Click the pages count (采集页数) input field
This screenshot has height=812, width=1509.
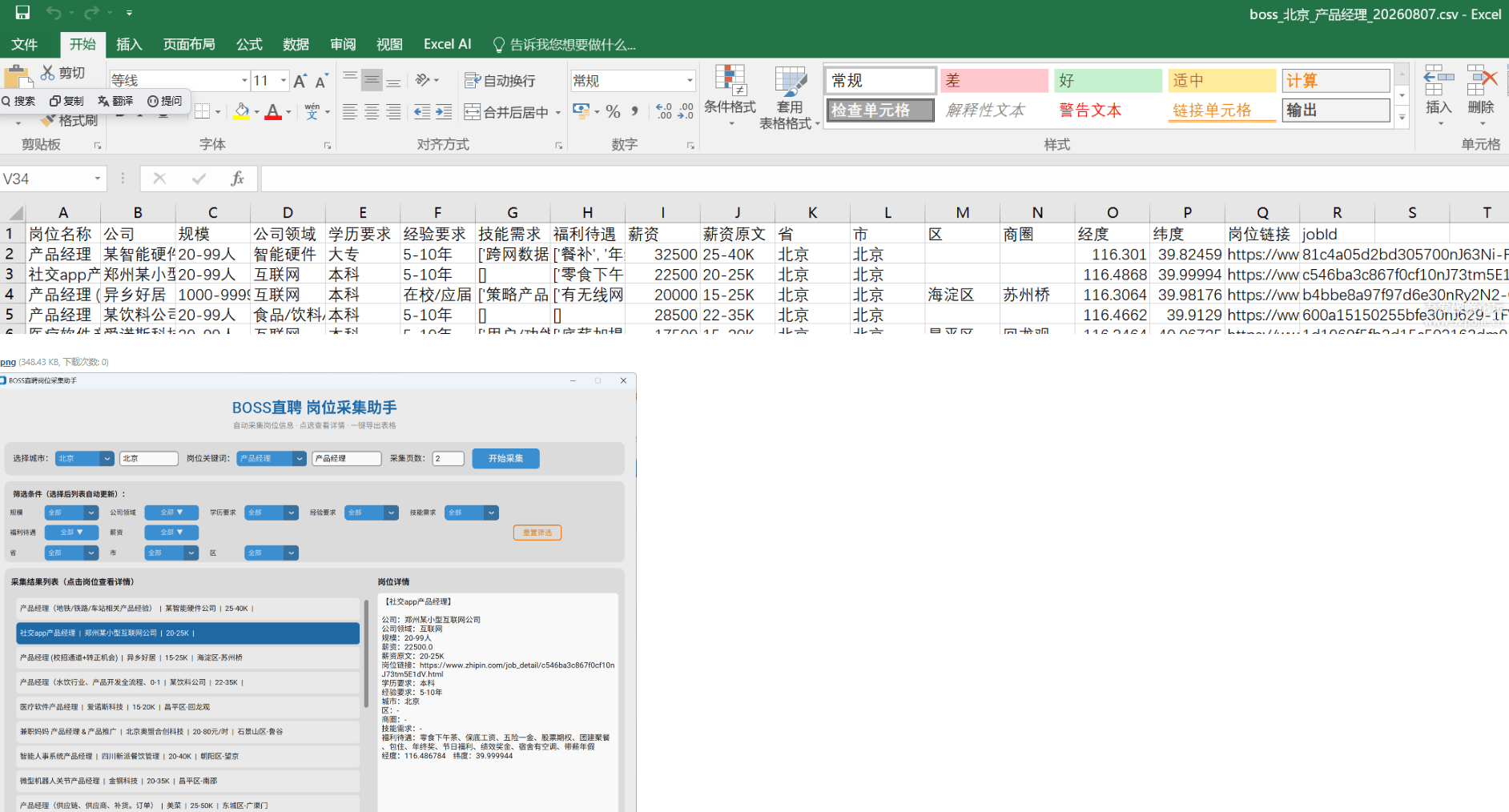tap(448, 458)
